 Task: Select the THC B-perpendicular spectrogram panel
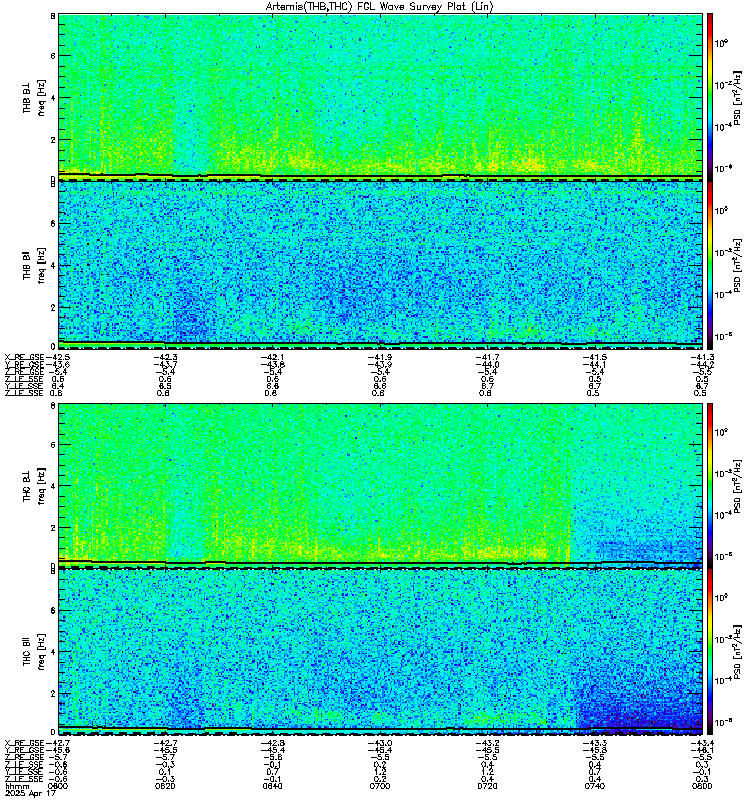click(x=381, y=485)
